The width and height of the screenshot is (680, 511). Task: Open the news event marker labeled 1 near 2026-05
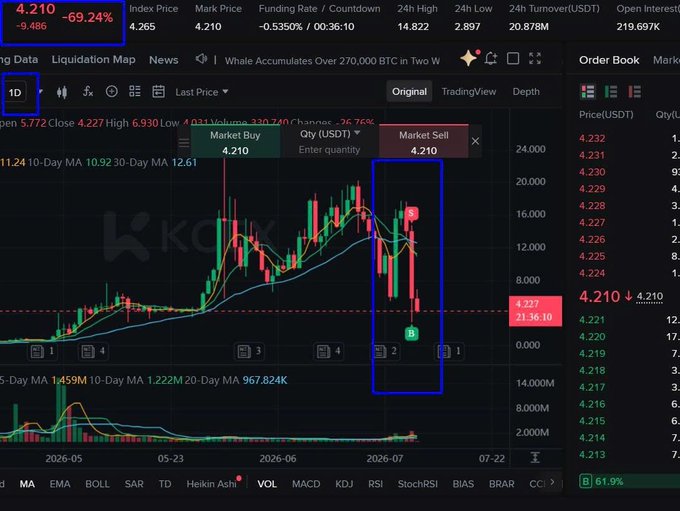point(43,351)
